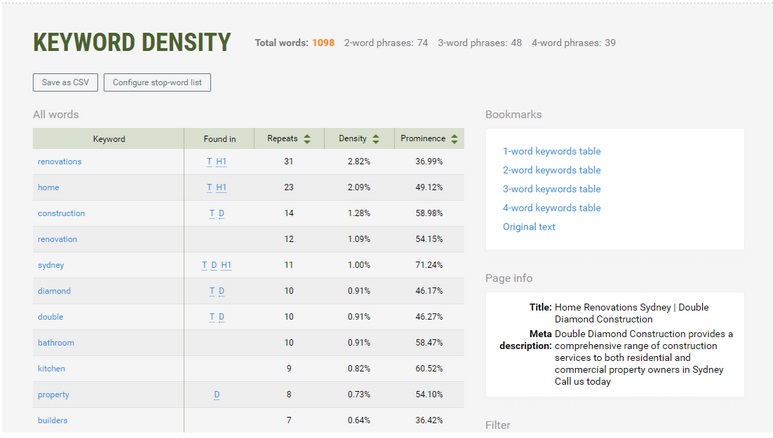Click sydney prominence 71.24%
Screen dimensions: 773x438
[429, 265]
